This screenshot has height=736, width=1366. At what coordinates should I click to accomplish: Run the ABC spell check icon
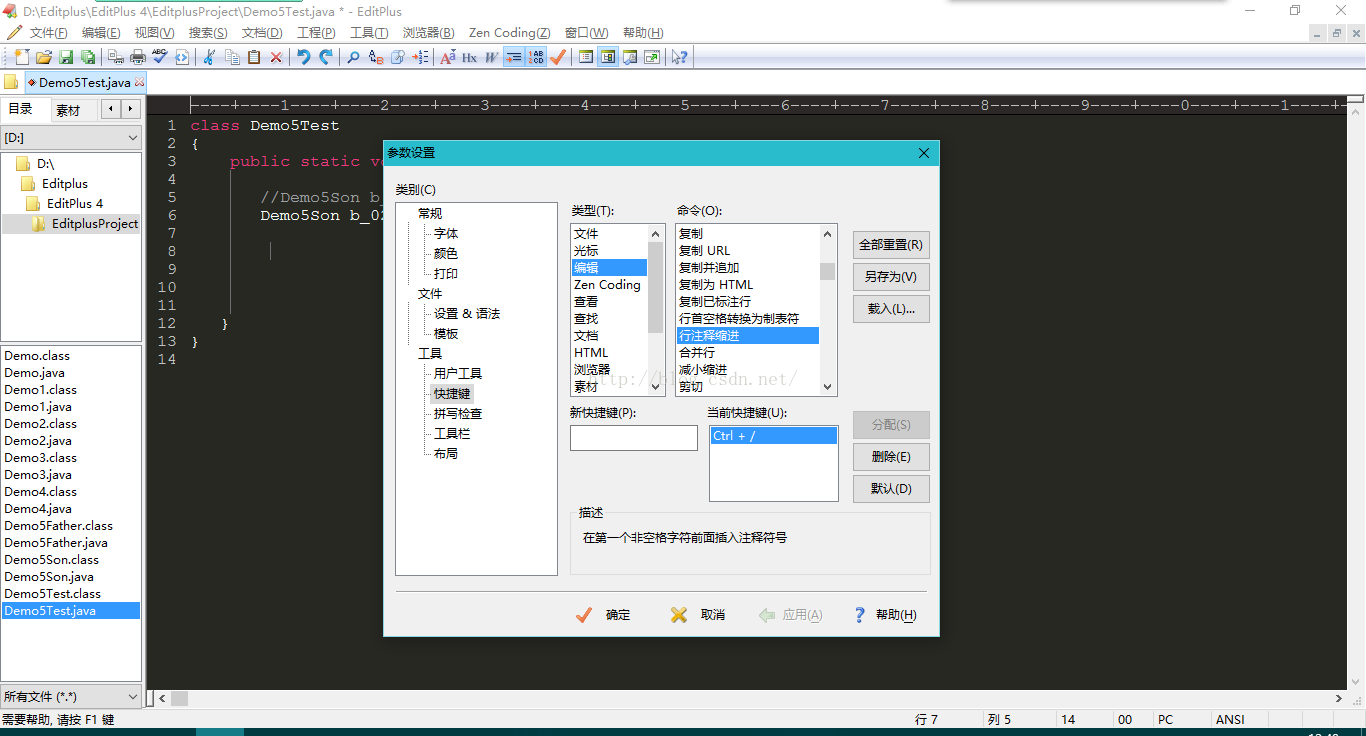pos(160,57)
